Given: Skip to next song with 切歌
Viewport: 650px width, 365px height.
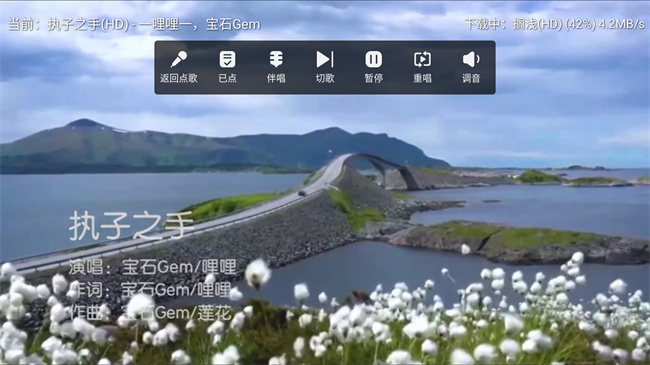Looking at the screenshot, I should (x=325, y=67).
